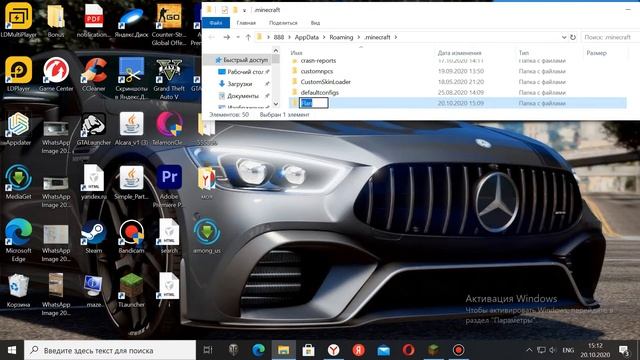The image size is (640, 360).
Task: Select the customnpcs folder
Action: 317,71
